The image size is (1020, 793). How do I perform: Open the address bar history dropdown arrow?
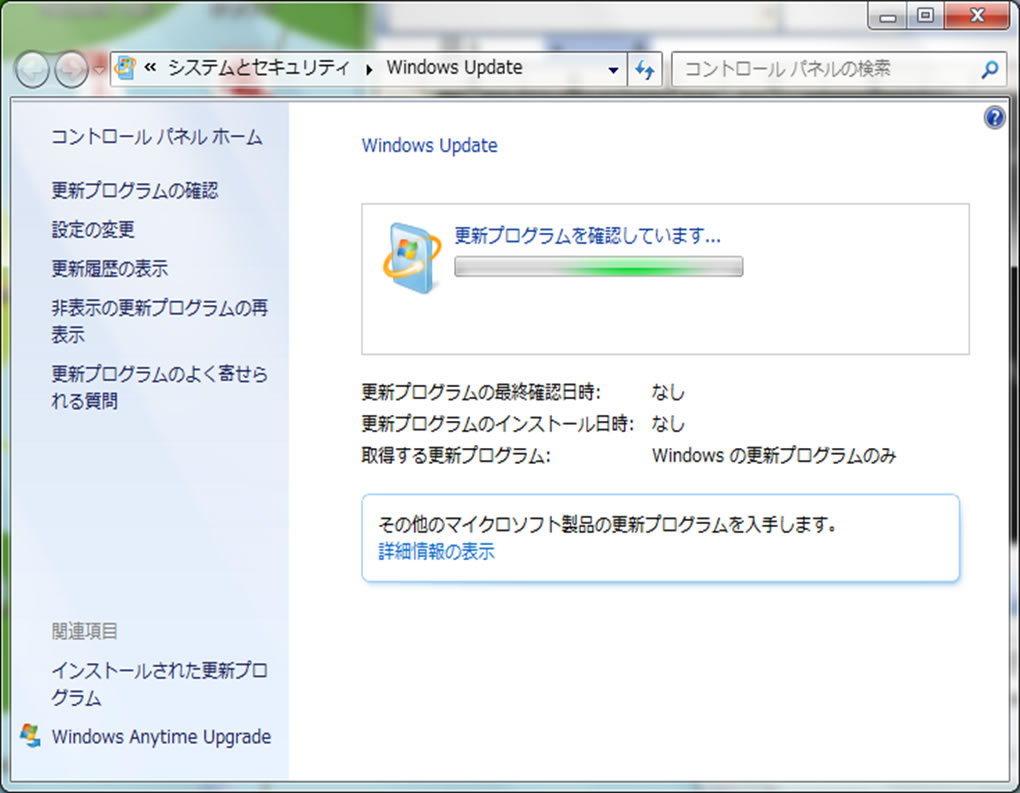[613, 69]
